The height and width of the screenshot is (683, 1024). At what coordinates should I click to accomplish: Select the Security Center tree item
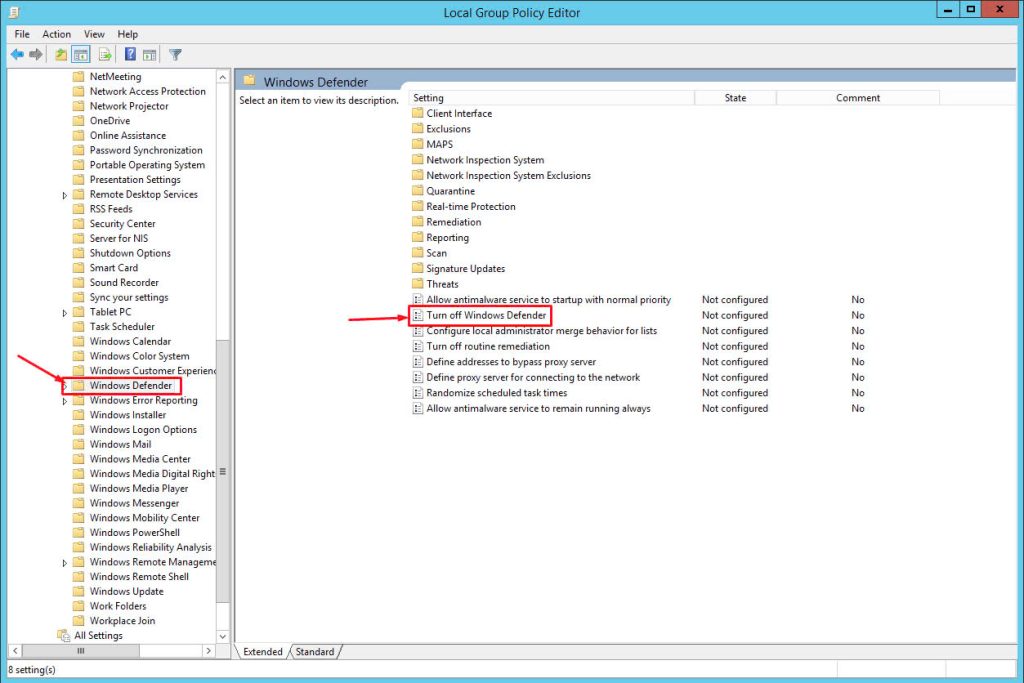tap(122, 224)
